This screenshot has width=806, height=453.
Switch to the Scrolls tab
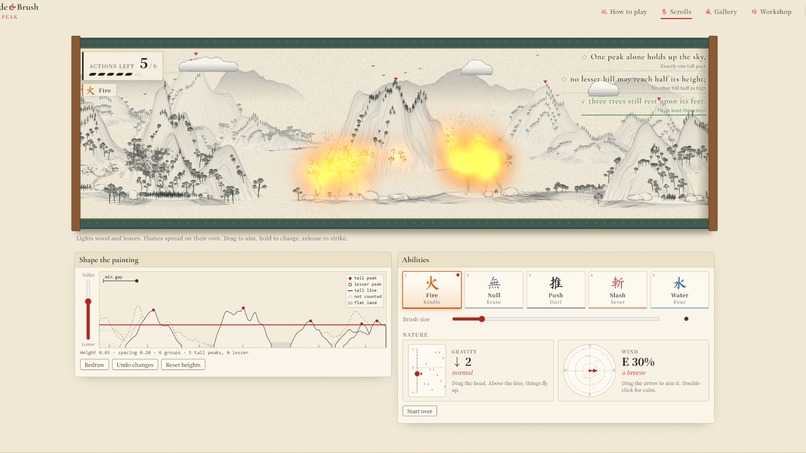tap(676, 12)
